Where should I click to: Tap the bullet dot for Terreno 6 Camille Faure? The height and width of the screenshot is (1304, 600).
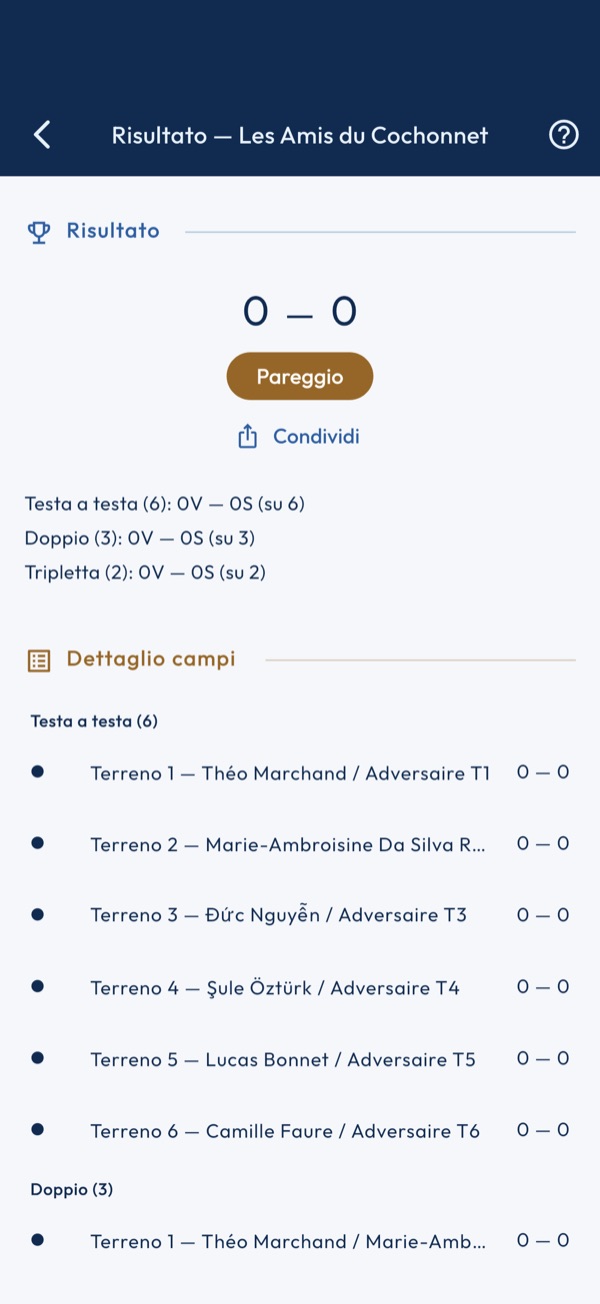point(37,1130)
